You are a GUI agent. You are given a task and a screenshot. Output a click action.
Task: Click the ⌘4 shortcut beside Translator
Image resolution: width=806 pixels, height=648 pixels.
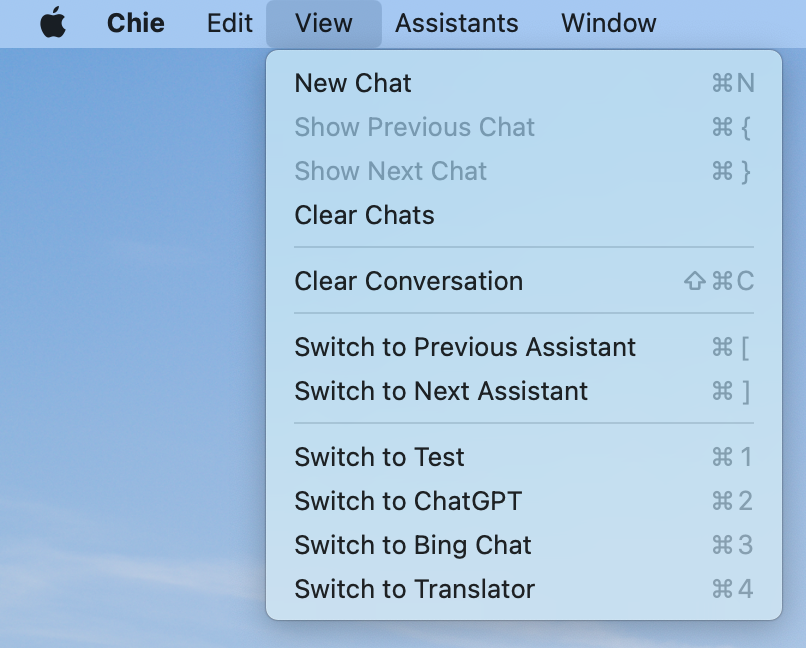click(732, 589)
